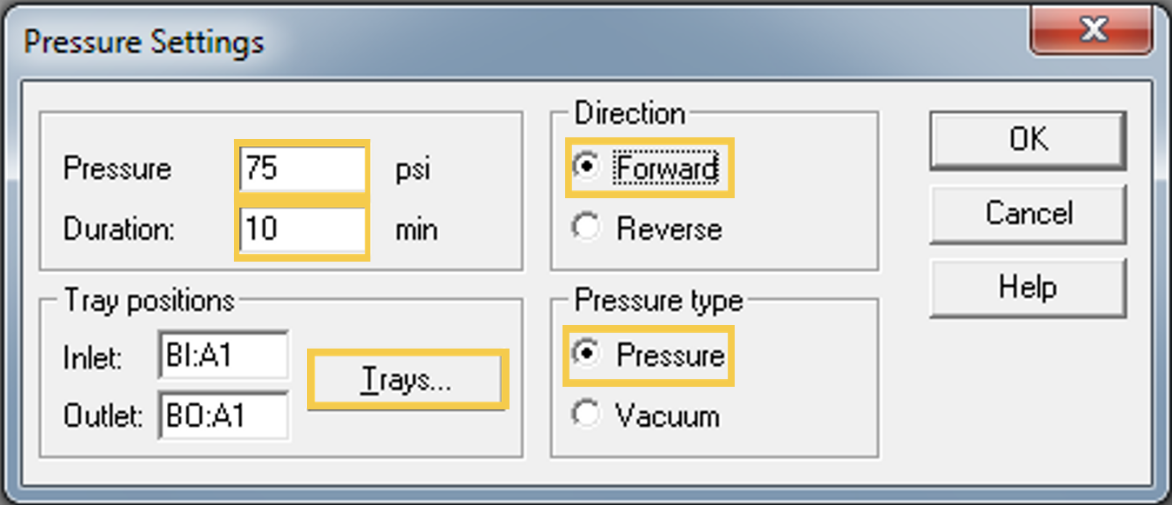Click the Pressure Settings title bar
Screen dimensions: 1172x505
[x=523, y=41]
